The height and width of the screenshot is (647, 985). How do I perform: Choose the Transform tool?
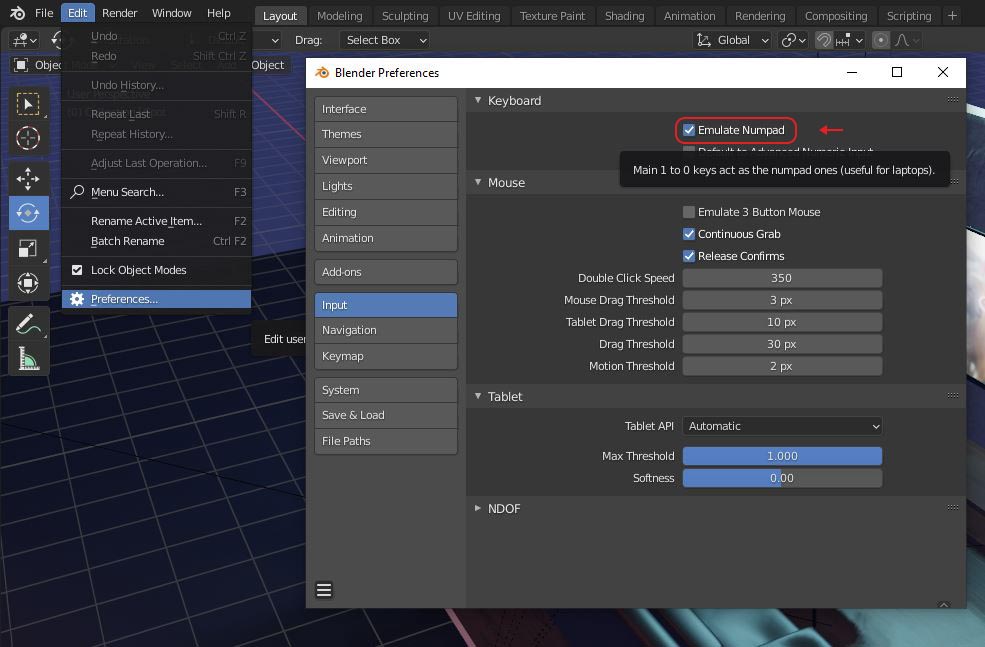click(x=28, y=284)
